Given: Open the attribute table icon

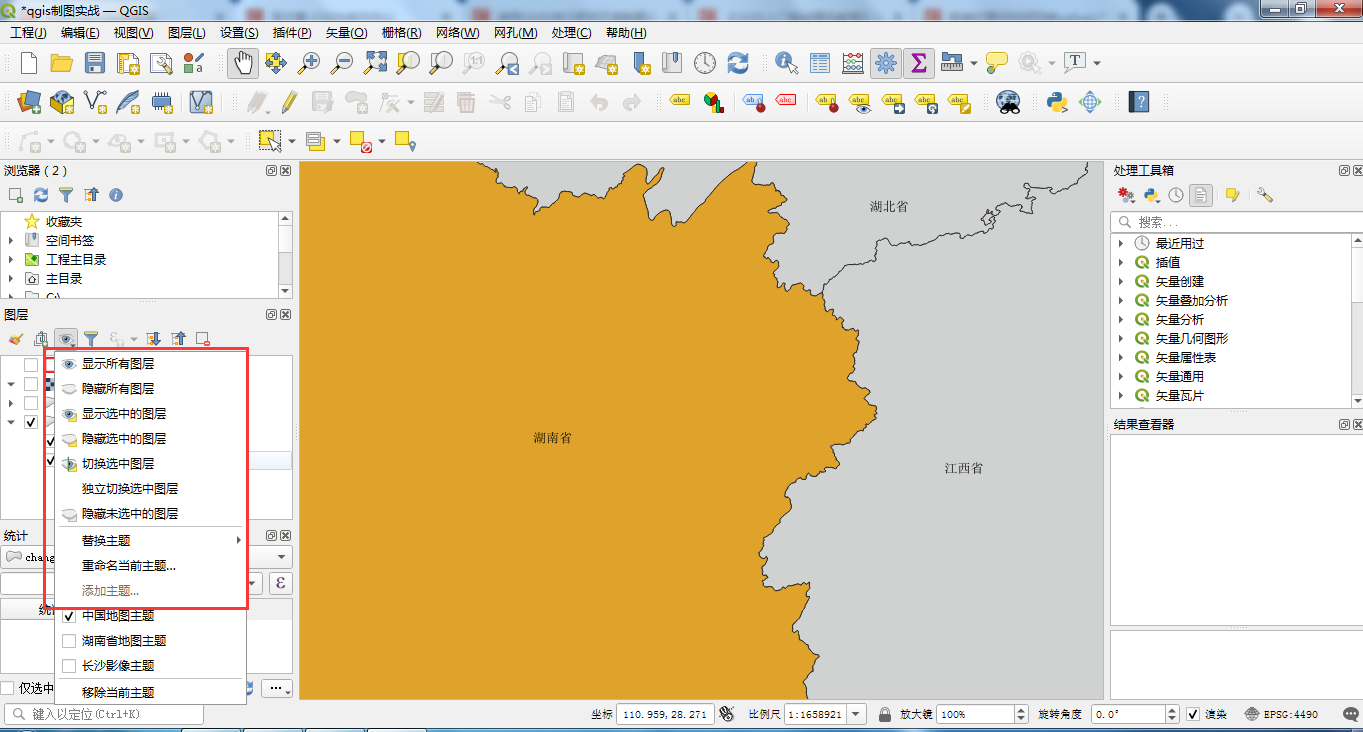Looking at the screenshot, I should click(820, 63).
